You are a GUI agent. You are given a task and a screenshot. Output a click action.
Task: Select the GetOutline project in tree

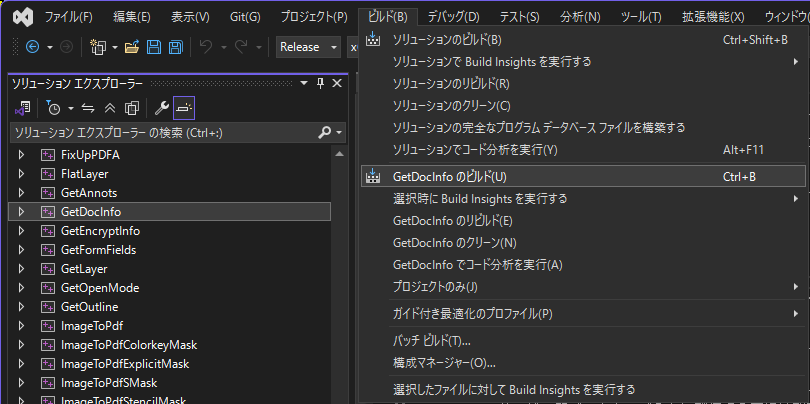point(89,307)
